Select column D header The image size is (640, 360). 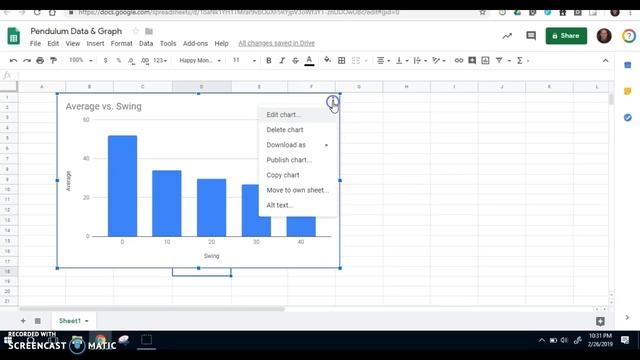202,87
